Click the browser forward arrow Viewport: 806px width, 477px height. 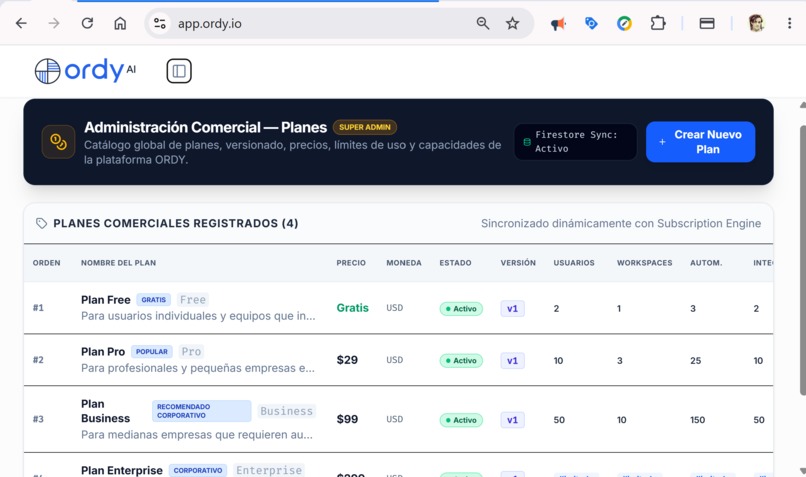54,23
